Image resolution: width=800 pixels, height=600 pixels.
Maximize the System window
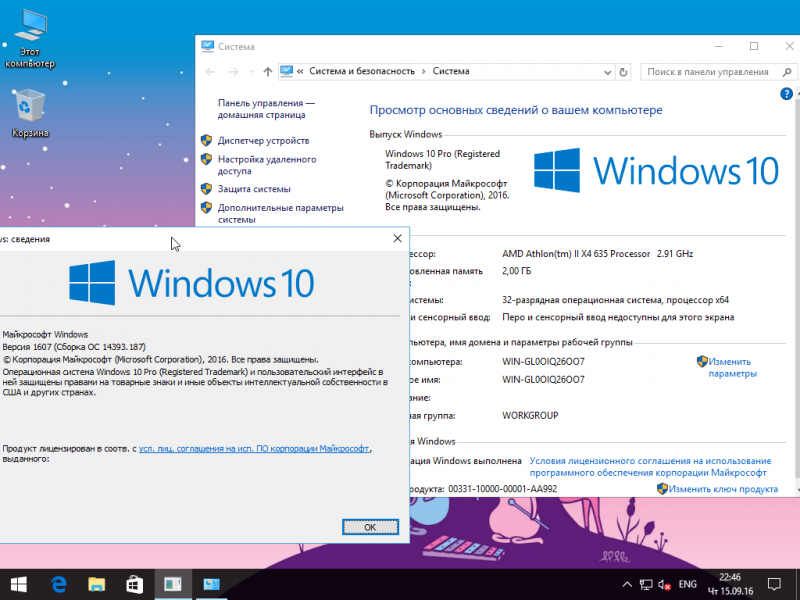[x=754, y=46]
